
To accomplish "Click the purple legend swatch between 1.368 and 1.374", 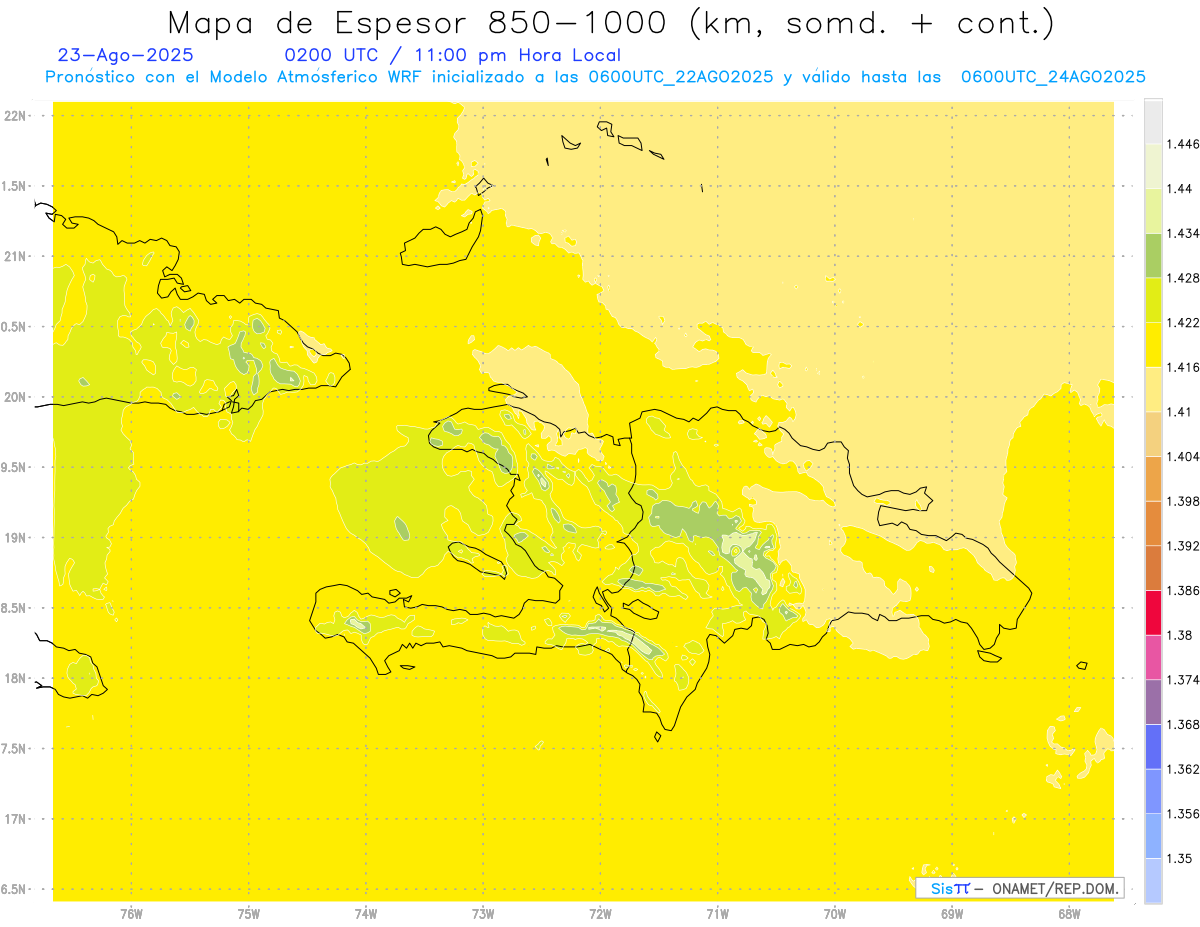I will click(x=1153, y=702).
